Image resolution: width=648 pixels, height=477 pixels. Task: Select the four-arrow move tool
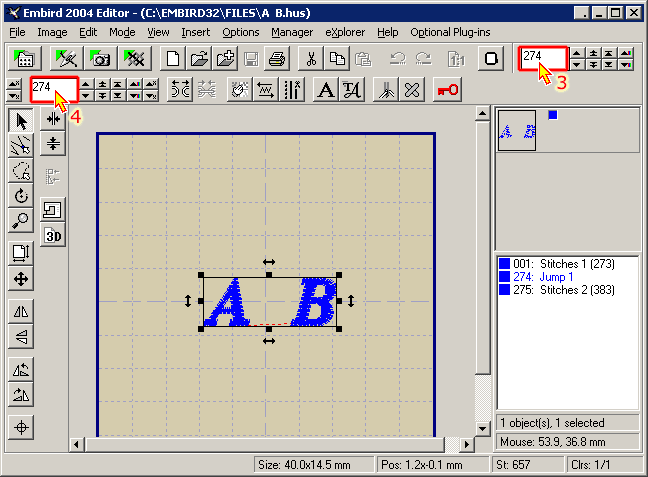pos(21,279)
